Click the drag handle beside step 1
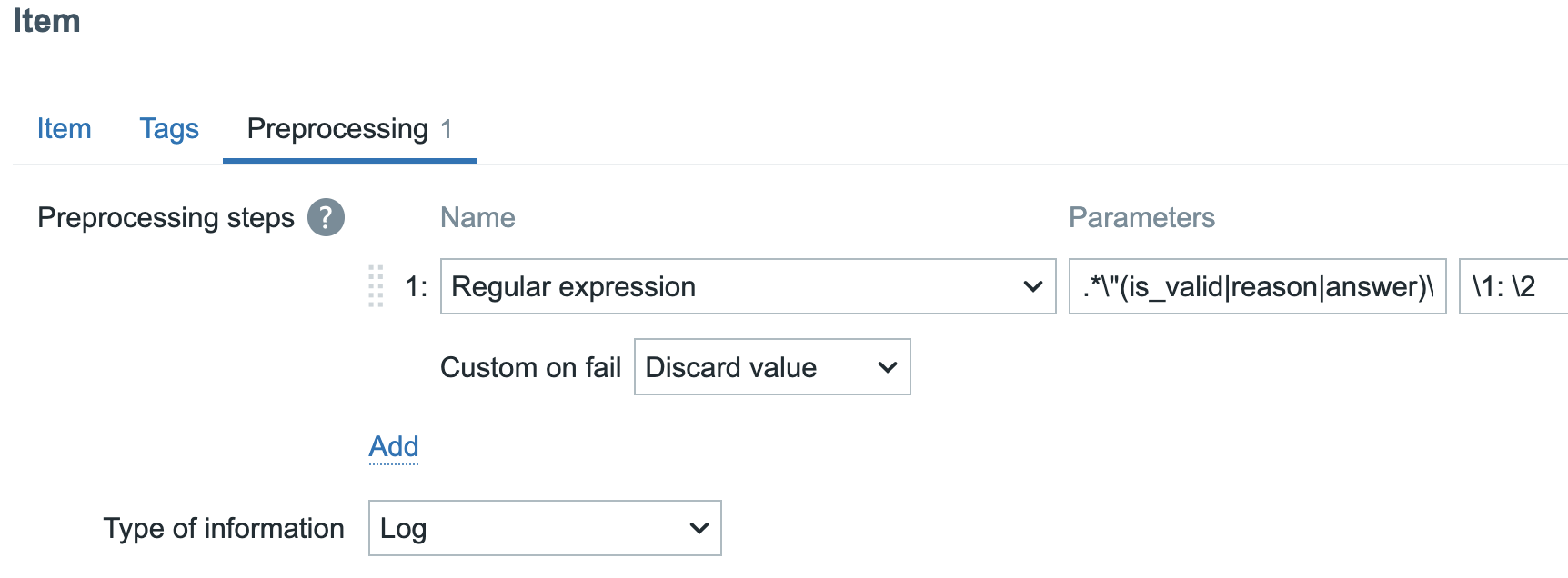The image size is (1568, 578). [377, 286]
